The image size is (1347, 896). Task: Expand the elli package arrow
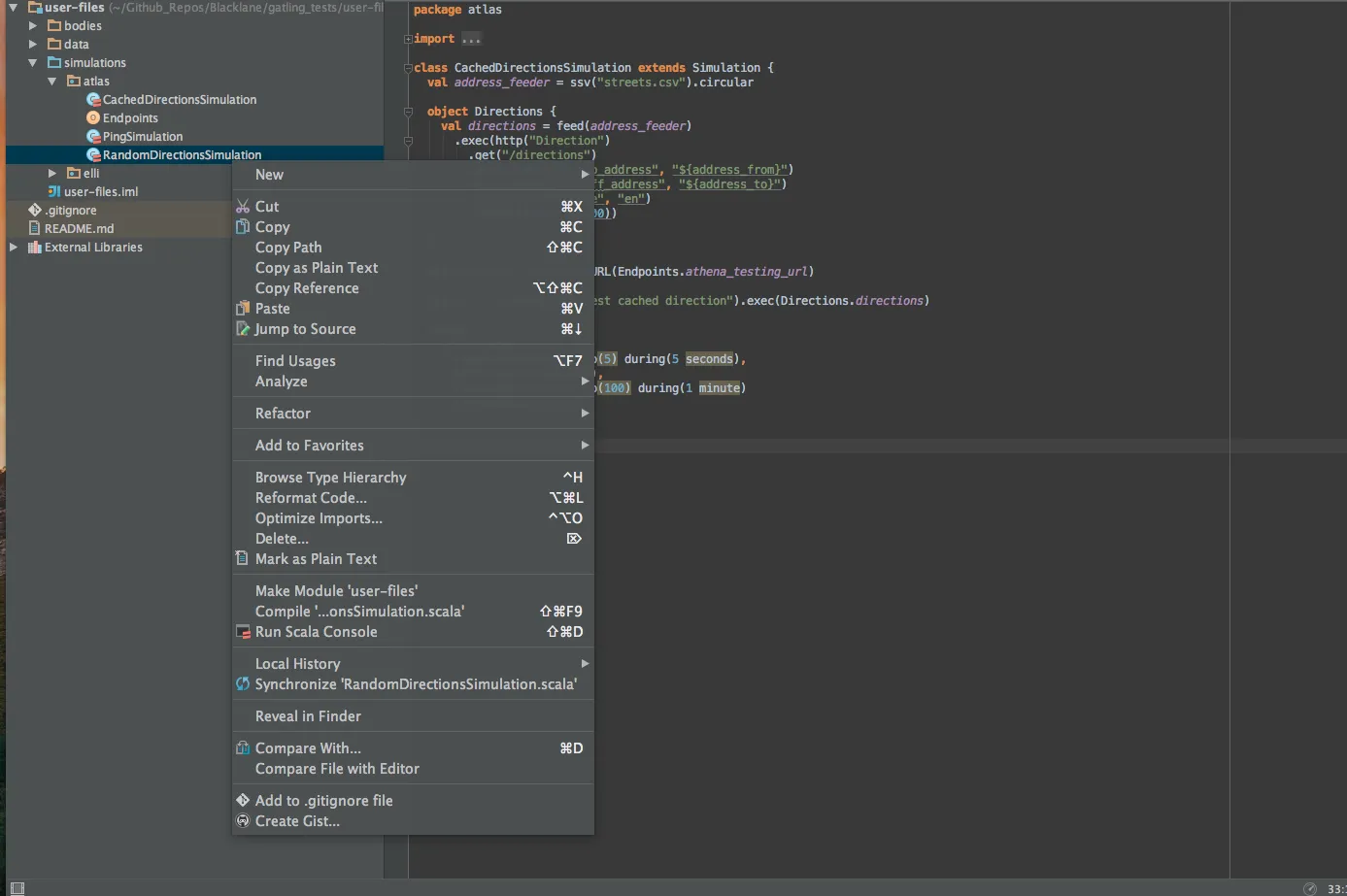coord(52,174)
